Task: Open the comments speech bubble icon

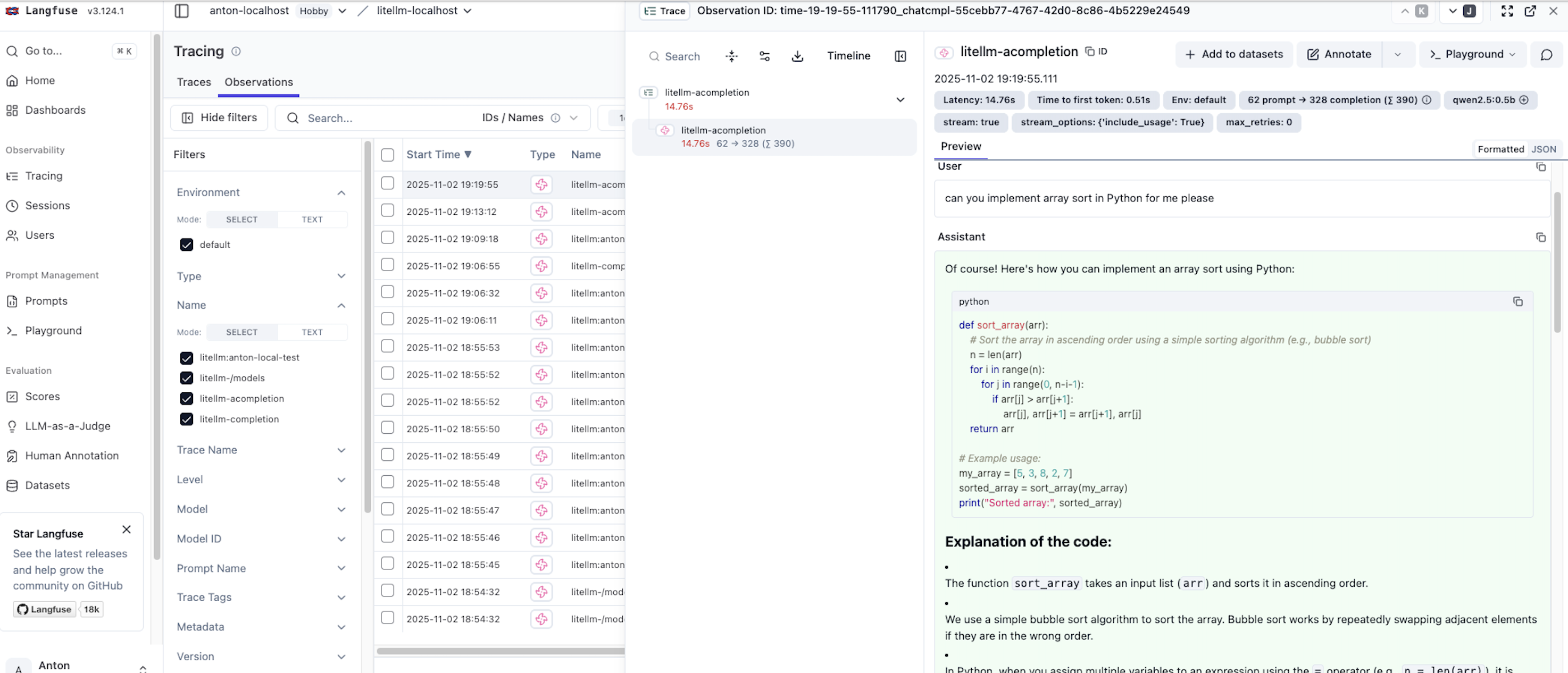Action: pyautogui.click(x=1546, y=55)
